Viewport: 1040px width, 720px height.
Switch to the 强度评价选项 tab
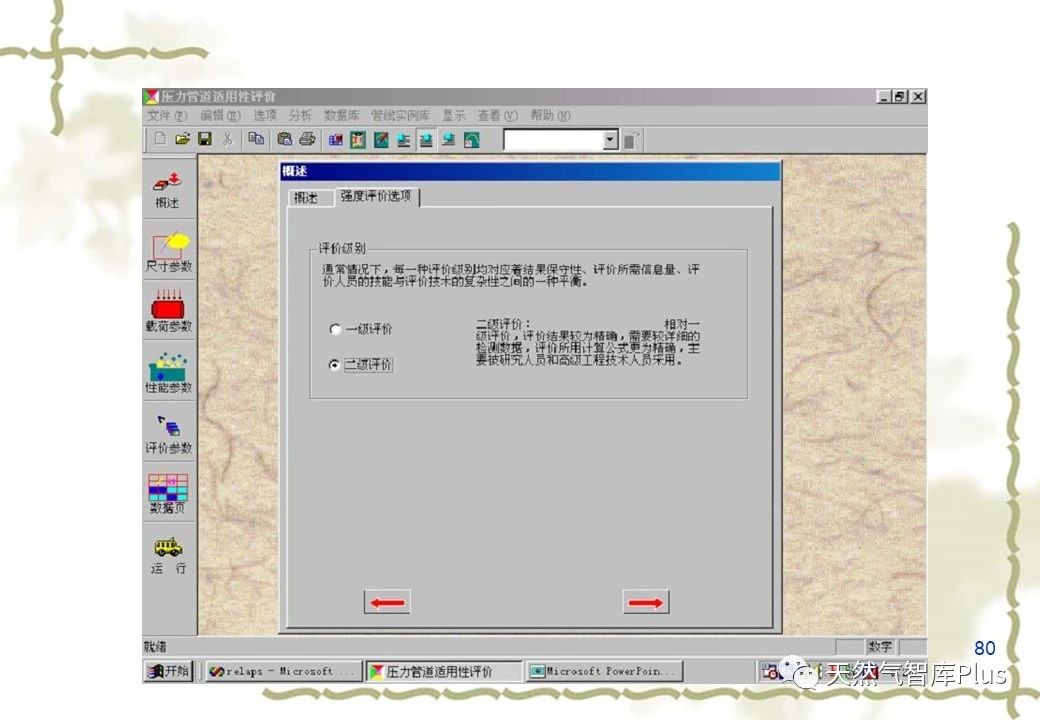tap(376, 196)
